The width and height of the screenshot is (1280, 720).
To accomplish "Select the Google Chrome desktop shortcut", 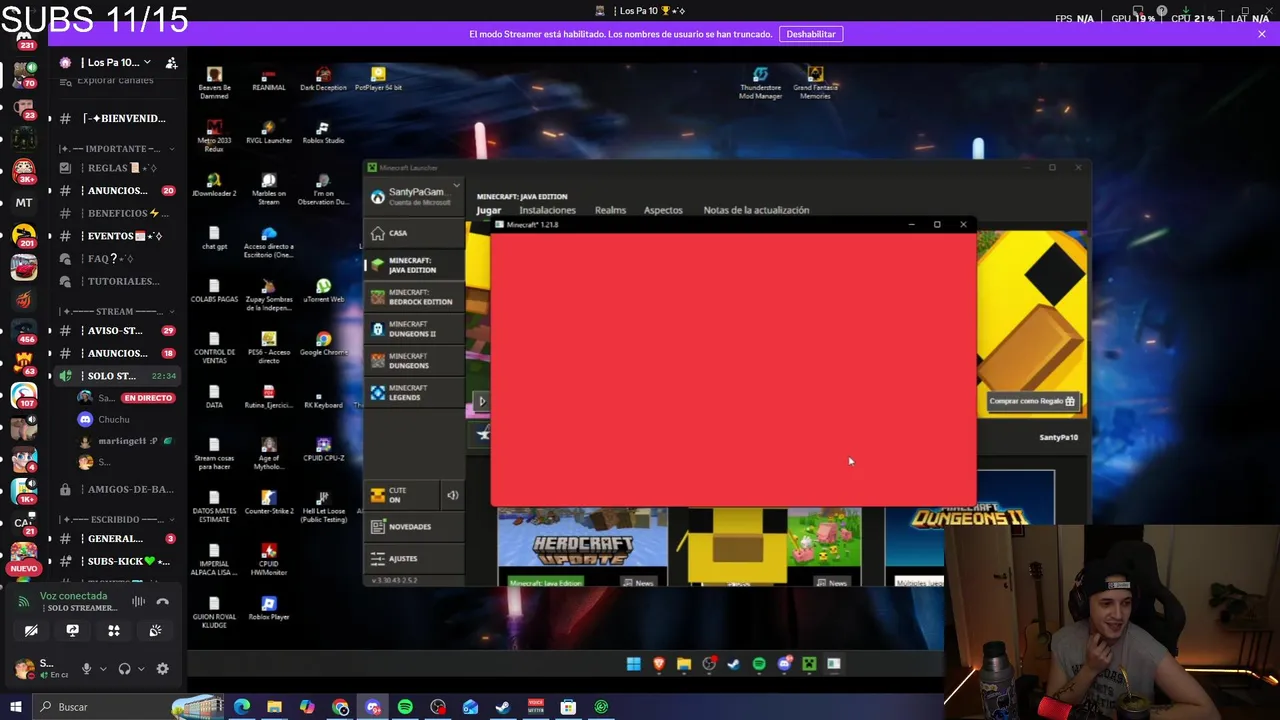I will click(x=323, y=344).
